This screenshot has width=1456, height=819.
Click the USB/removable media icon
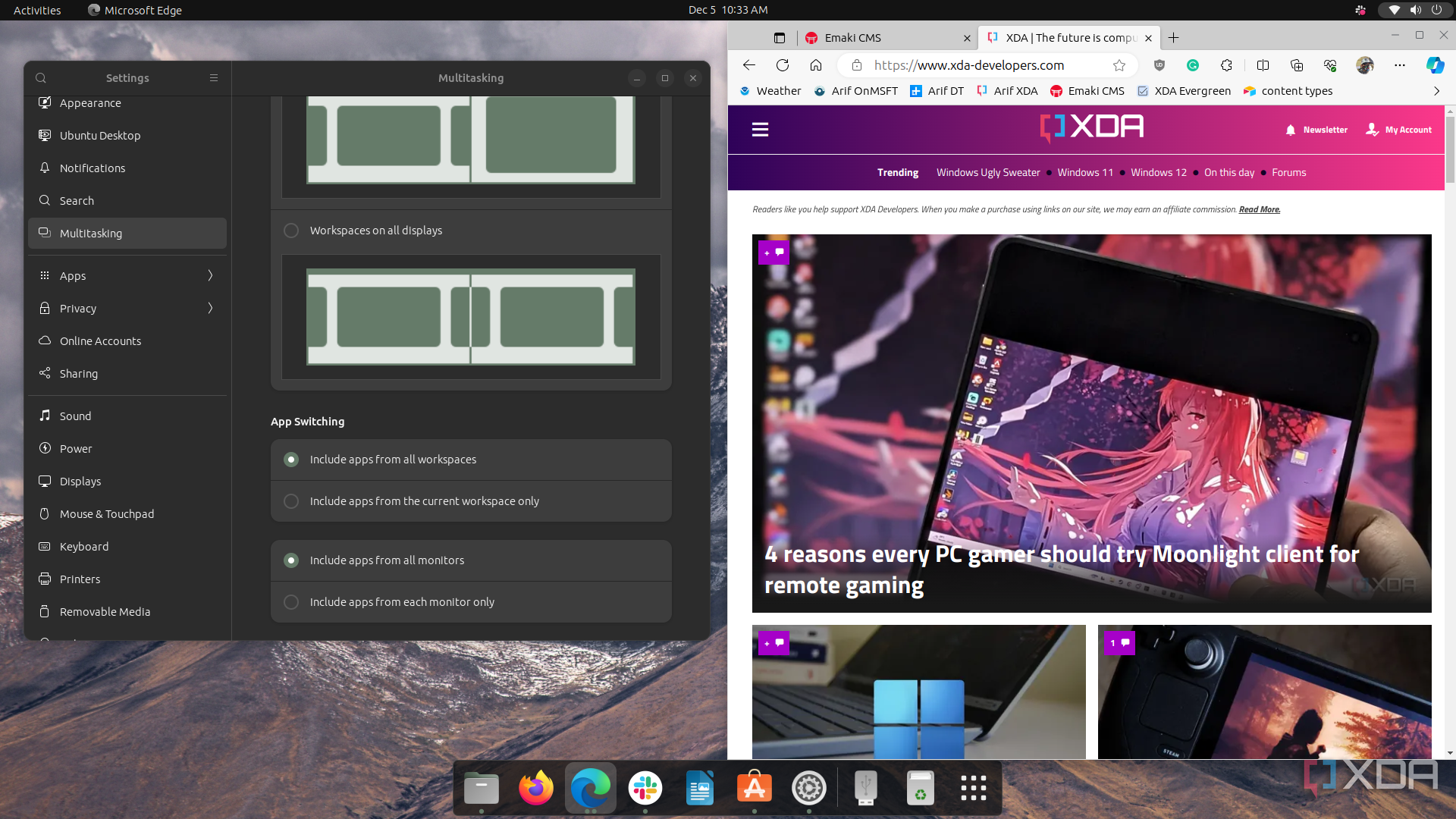tap(865, 788)
